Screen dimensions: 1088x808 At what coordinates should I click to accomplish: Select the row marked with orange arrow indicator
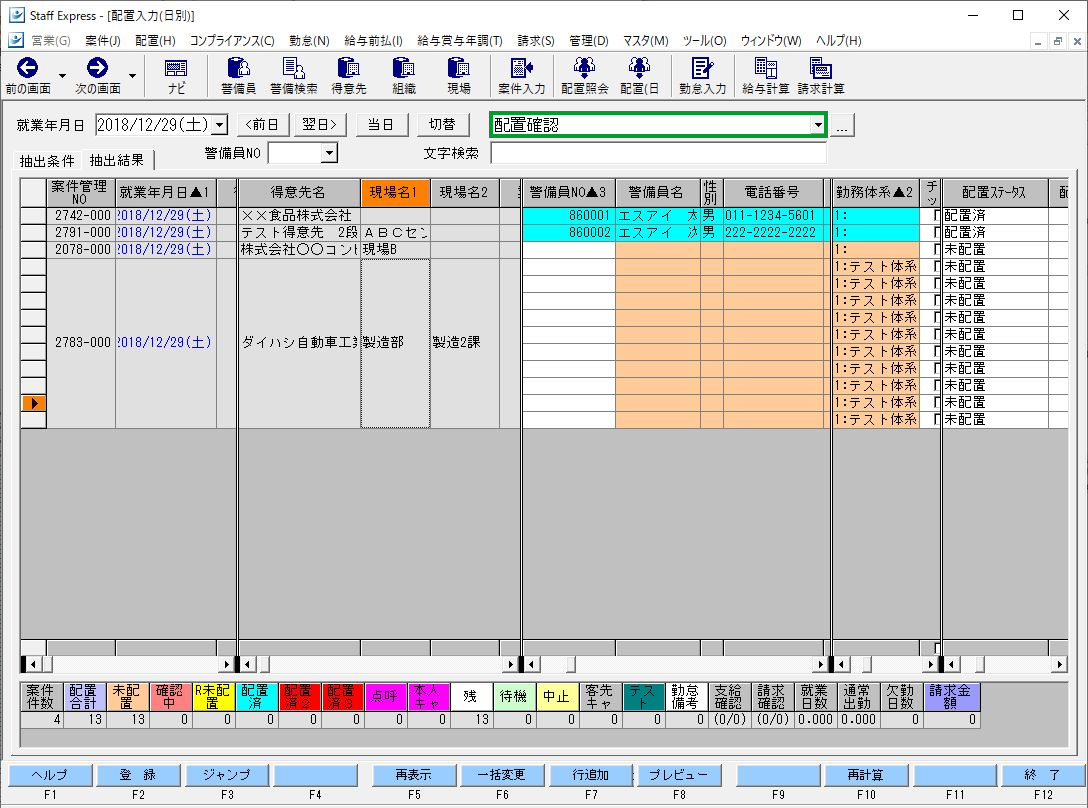[x=33, y=403]
